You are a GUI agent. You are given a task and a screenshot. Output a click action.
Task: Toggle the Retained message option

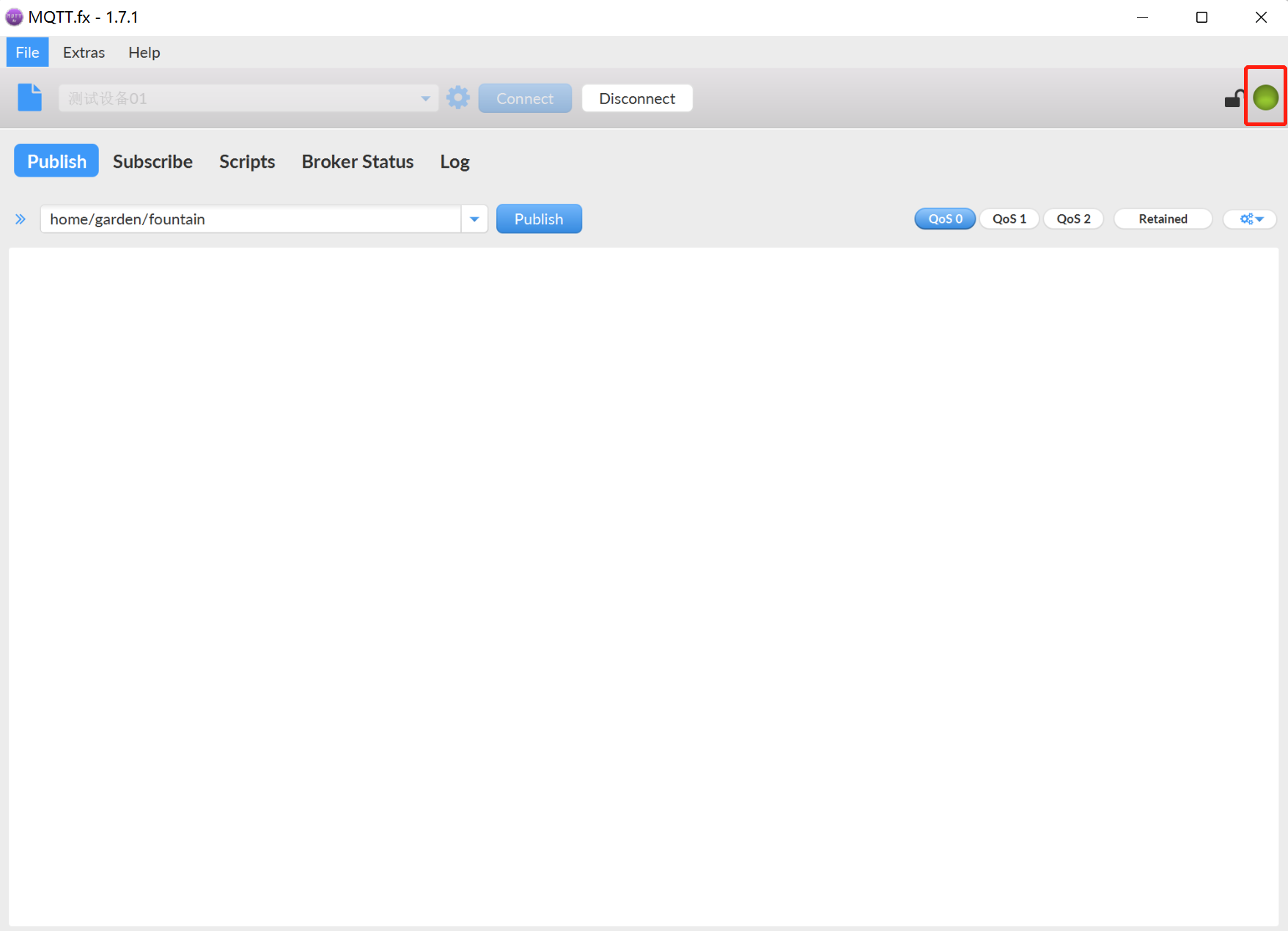1163,218
